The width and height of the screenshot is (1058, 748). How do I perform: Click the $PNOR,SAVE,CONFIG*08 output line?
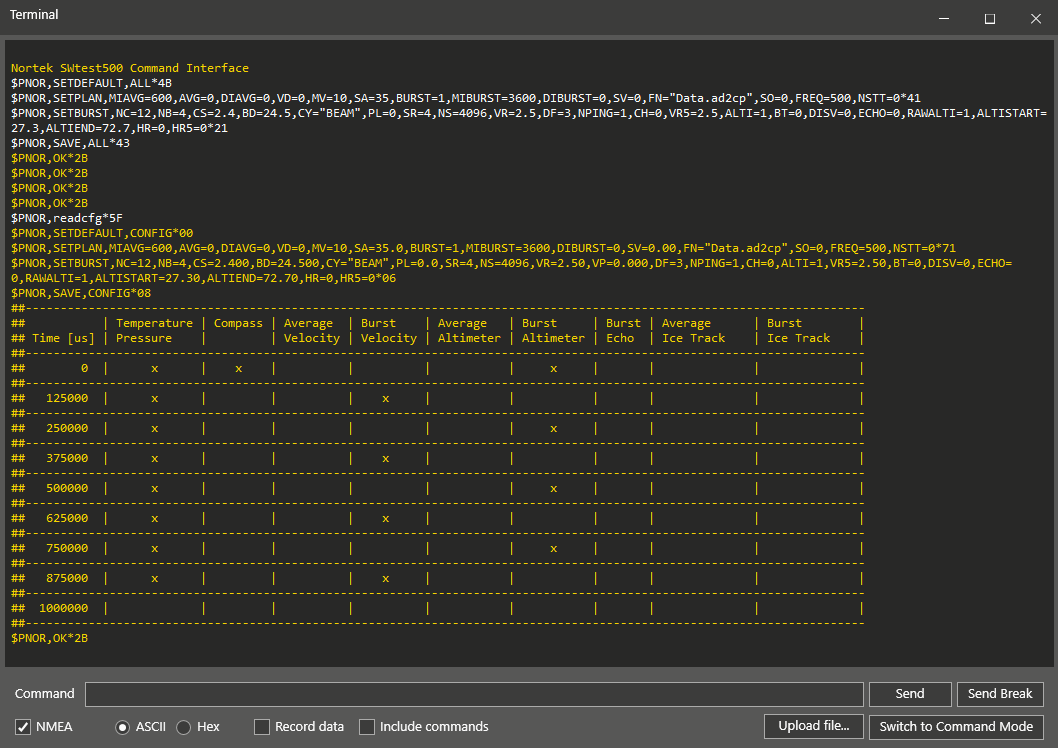(x=81, y=293)
